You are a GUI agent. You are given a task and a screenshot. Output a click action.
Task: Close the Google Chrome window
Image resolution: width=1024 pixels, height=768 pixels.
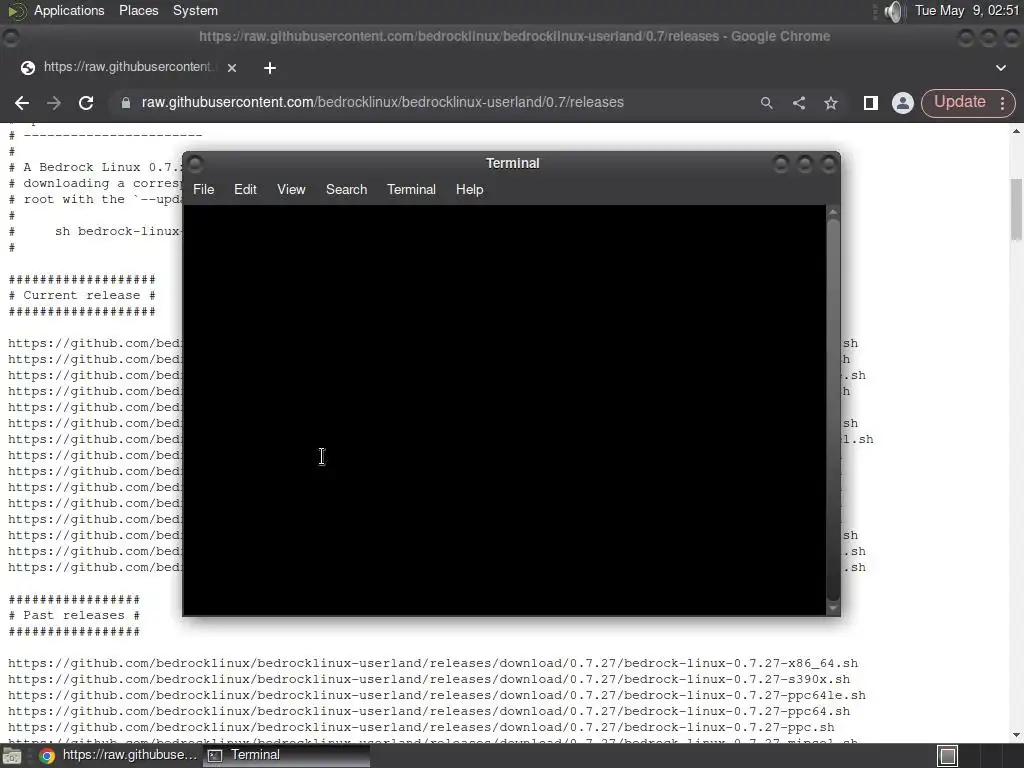pos(1011,37)
